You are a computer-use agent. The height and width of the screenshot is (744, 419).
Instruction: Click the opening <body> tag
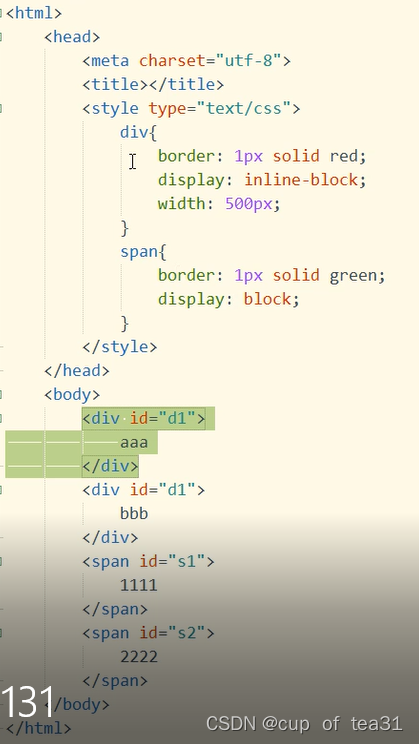click(x=72, y=394)
